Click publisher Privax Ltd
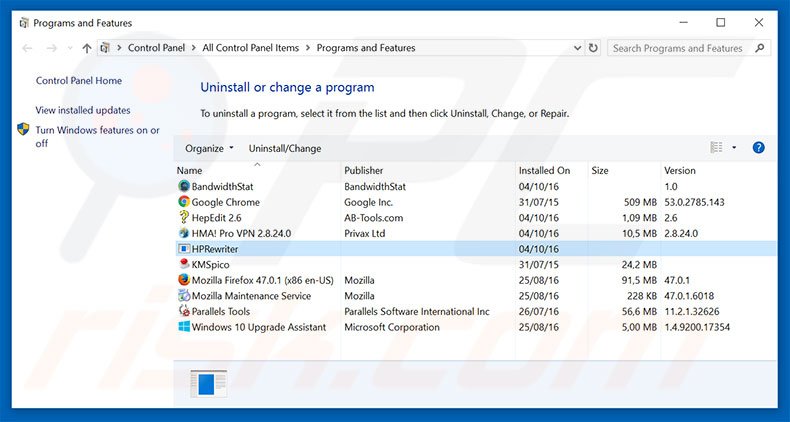790x422 pixels. click(x=364, y=233)
